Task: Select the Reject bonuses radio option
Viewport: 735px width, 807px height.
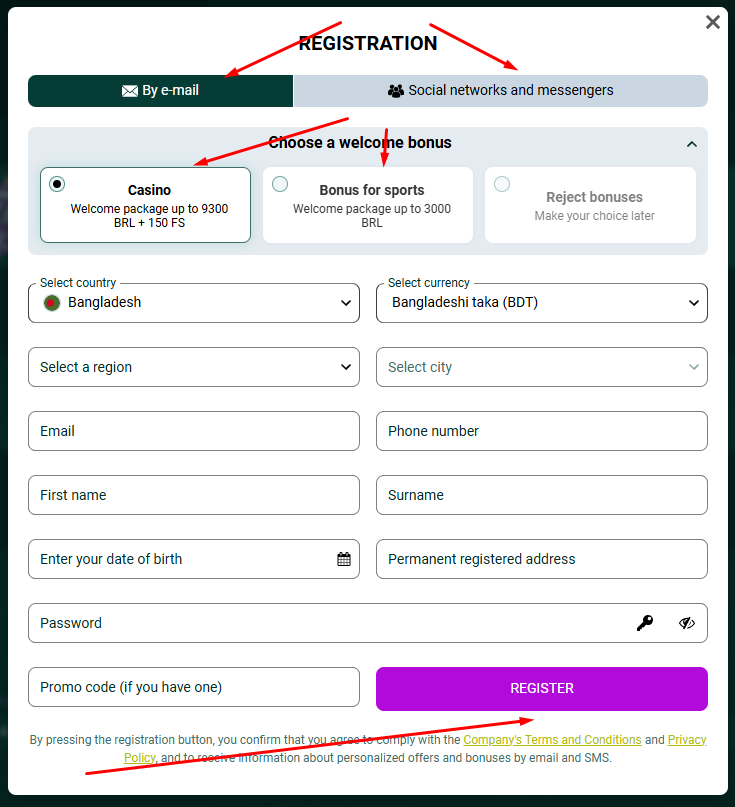Action: pyautogui.click(x=502, y=184)
